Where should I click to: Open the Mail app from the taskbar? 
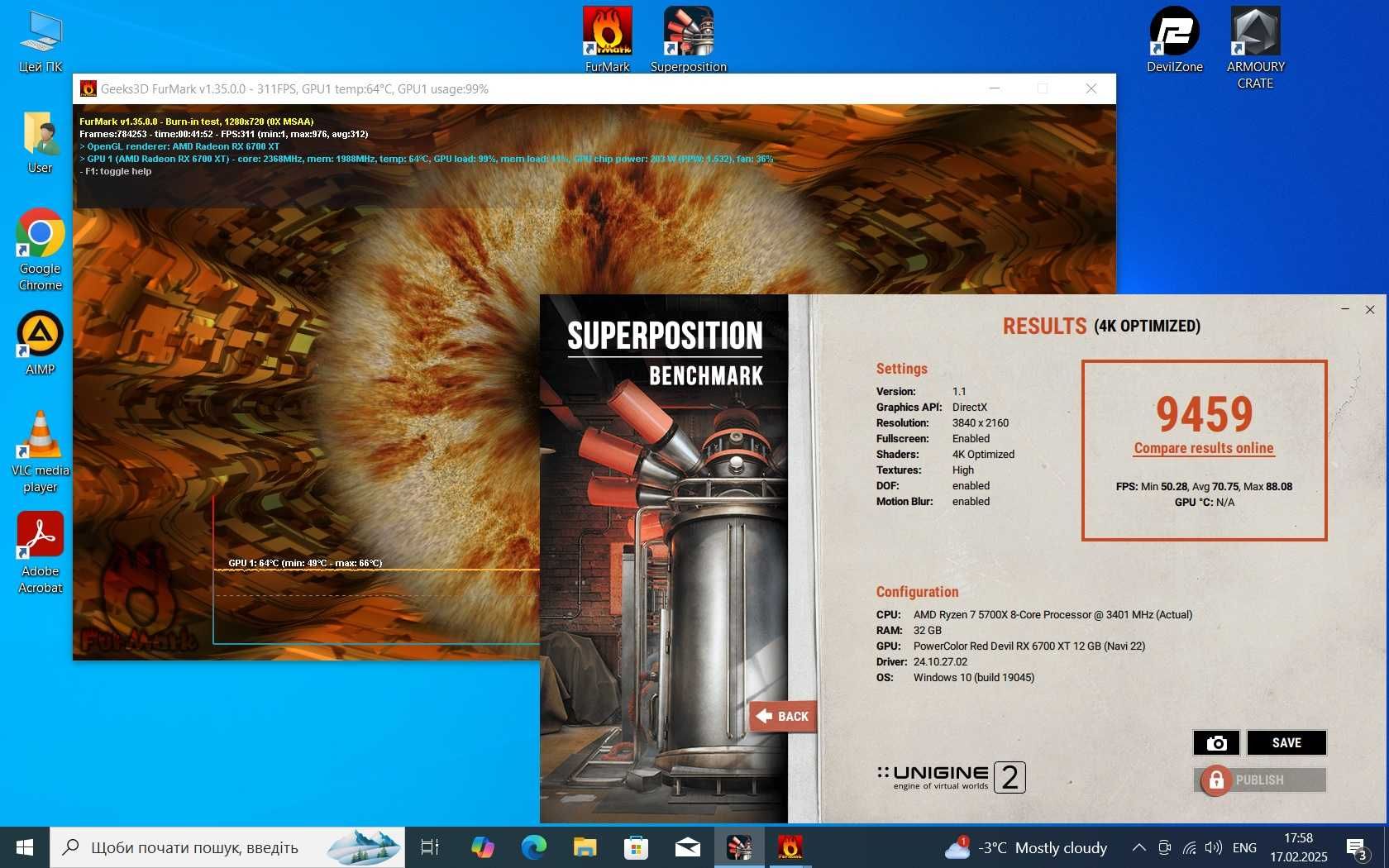click(687, 847)
